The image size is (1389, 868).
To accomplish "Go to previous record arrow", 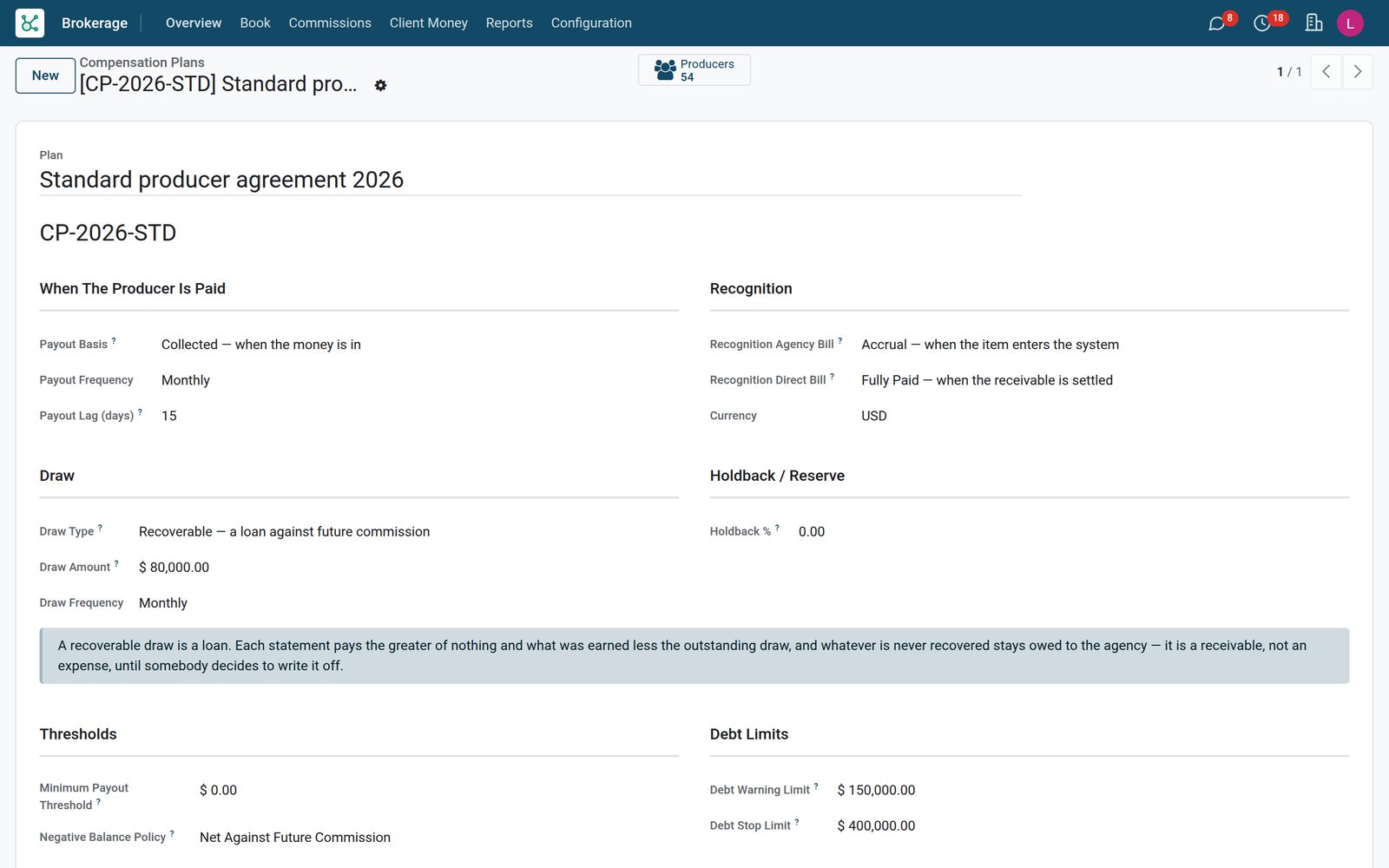I will click(1326, 72).
